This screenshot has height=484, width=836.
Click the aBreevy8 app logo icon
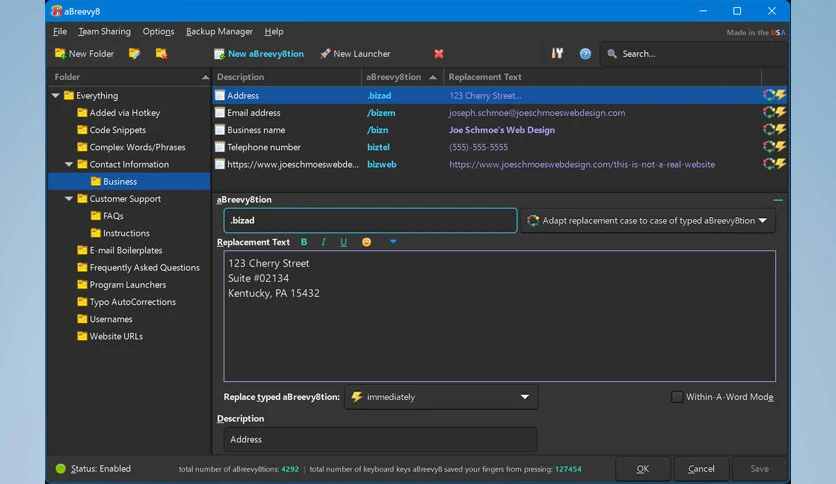click(57, 11)
